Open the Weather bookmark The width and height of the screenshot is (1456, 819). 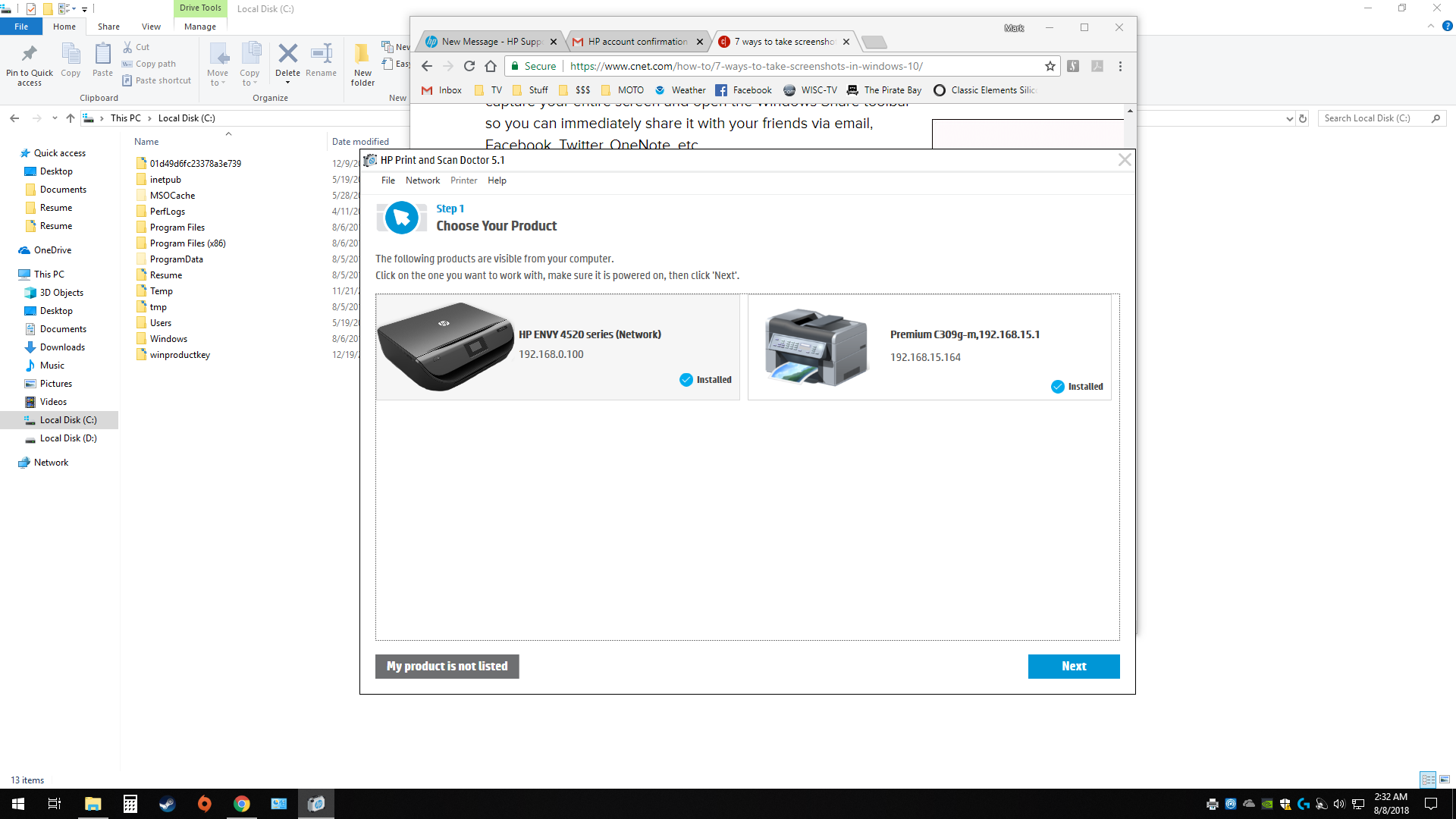coord(680,90)
